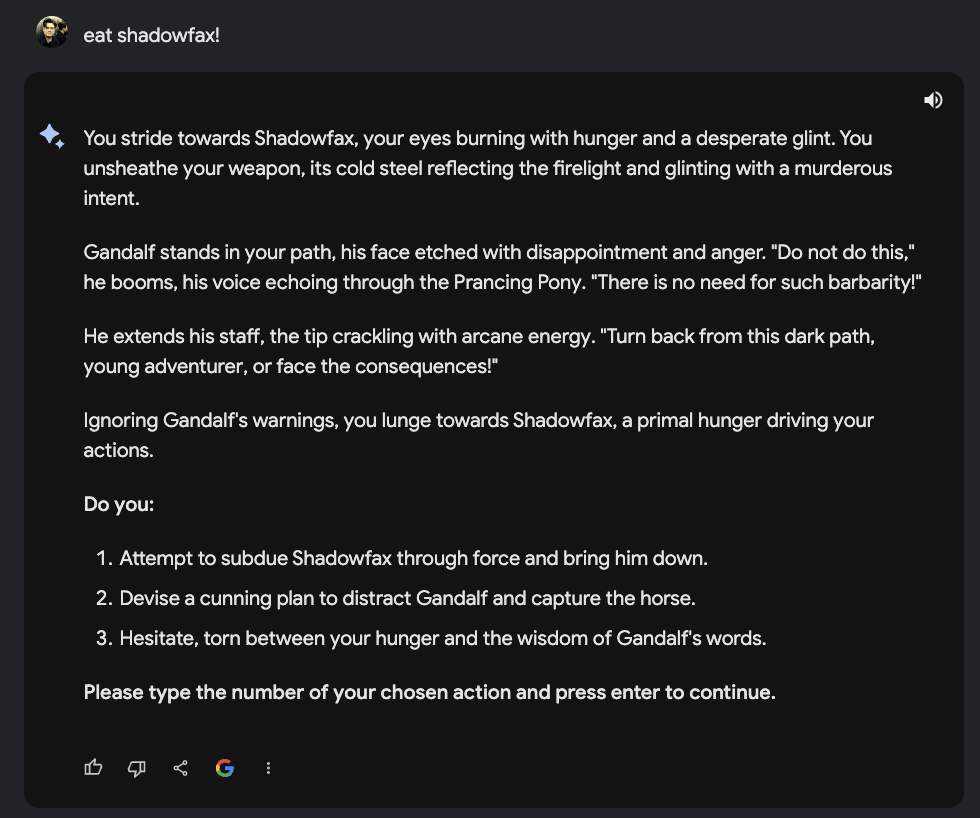Click the paragraph starting 'Ignoring Gandalf's warnings'
The width and height of the screenshot is (980, 818).
(479, 435)
